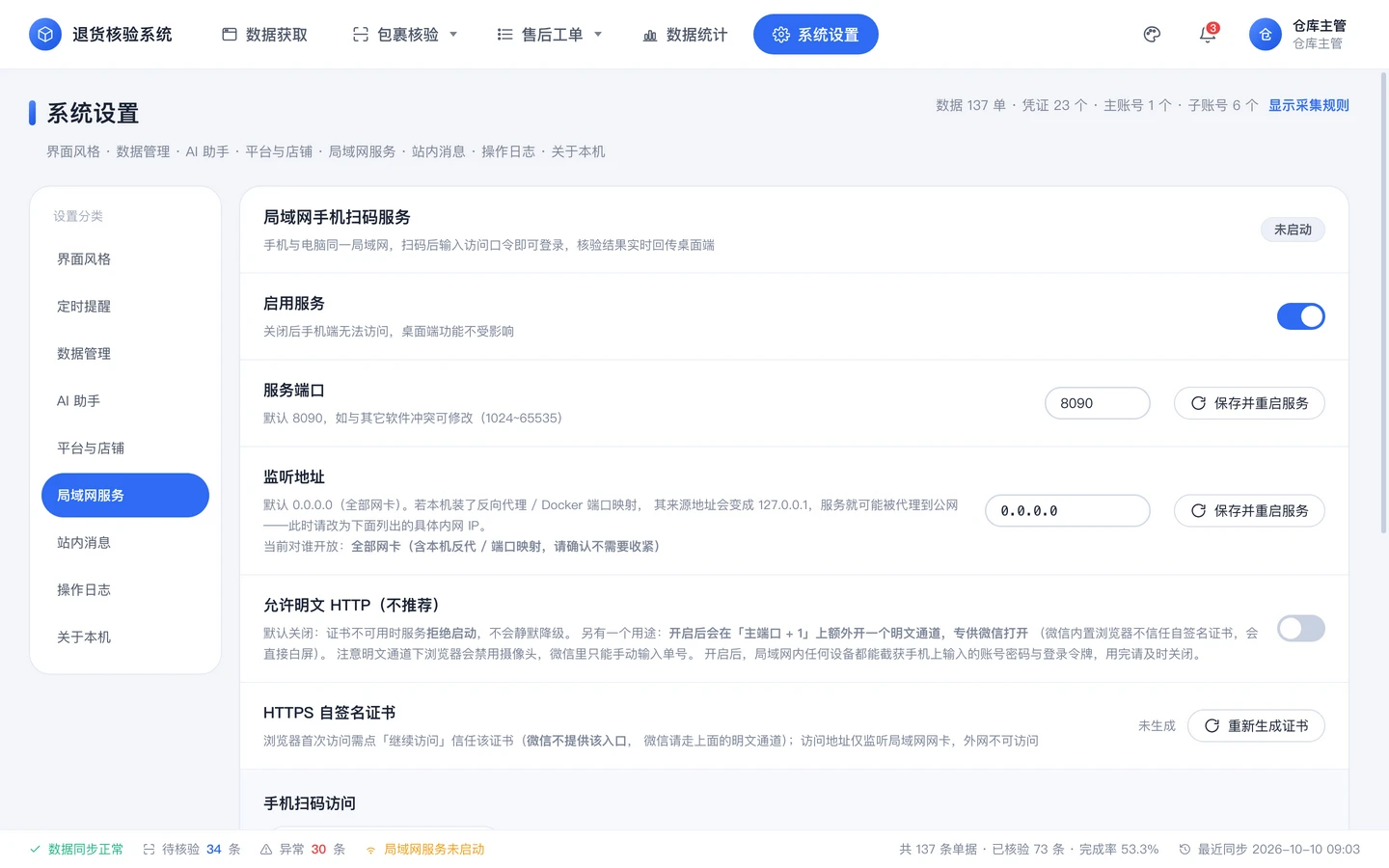Click the wifi icon for 局域网服务未启动
The height and width of the screenshot is (868, 1389).
coord(370,850)
